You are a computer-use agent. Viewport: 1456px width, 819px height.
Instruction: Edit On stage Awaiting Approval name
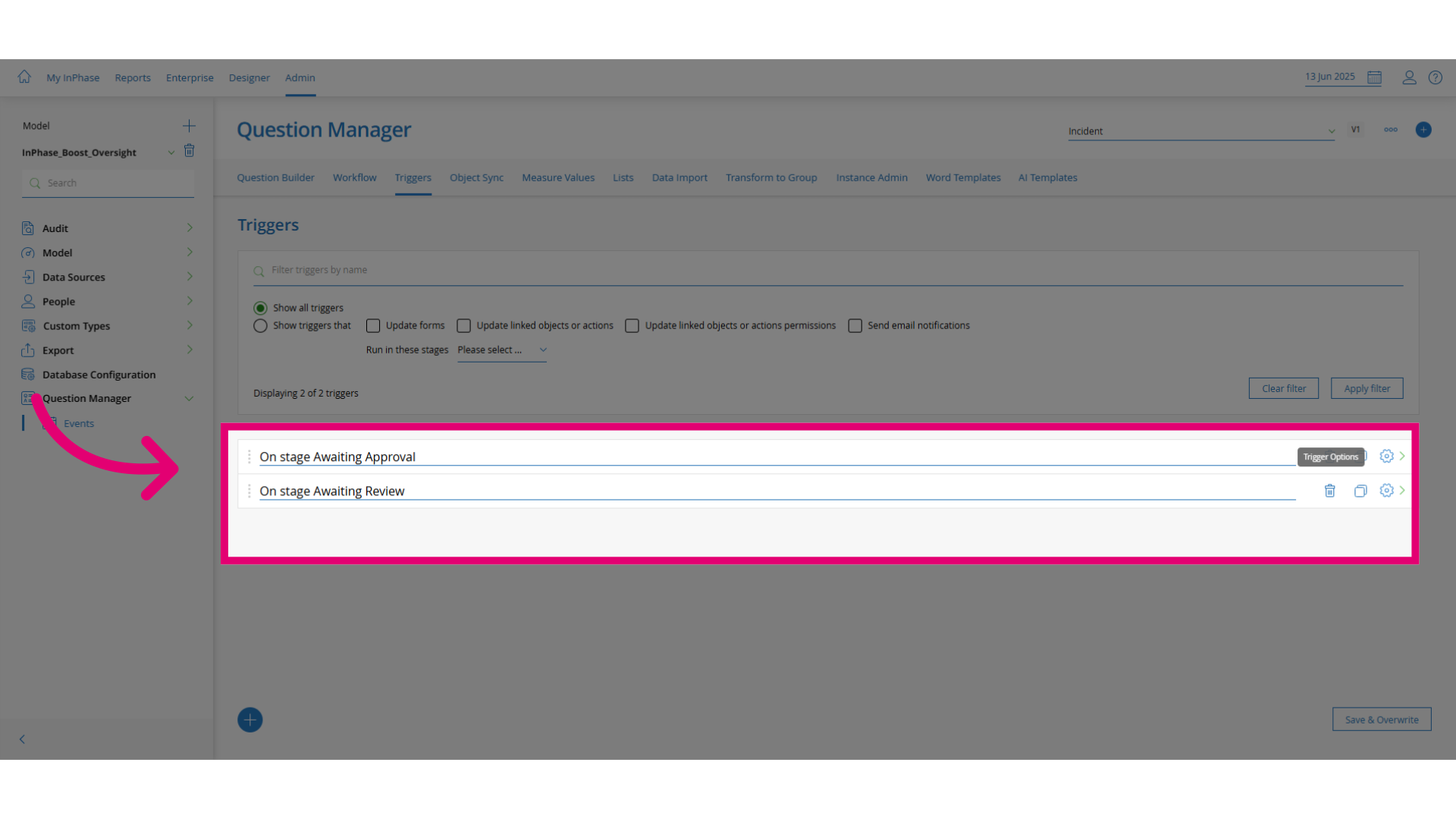tap(777, 457)
